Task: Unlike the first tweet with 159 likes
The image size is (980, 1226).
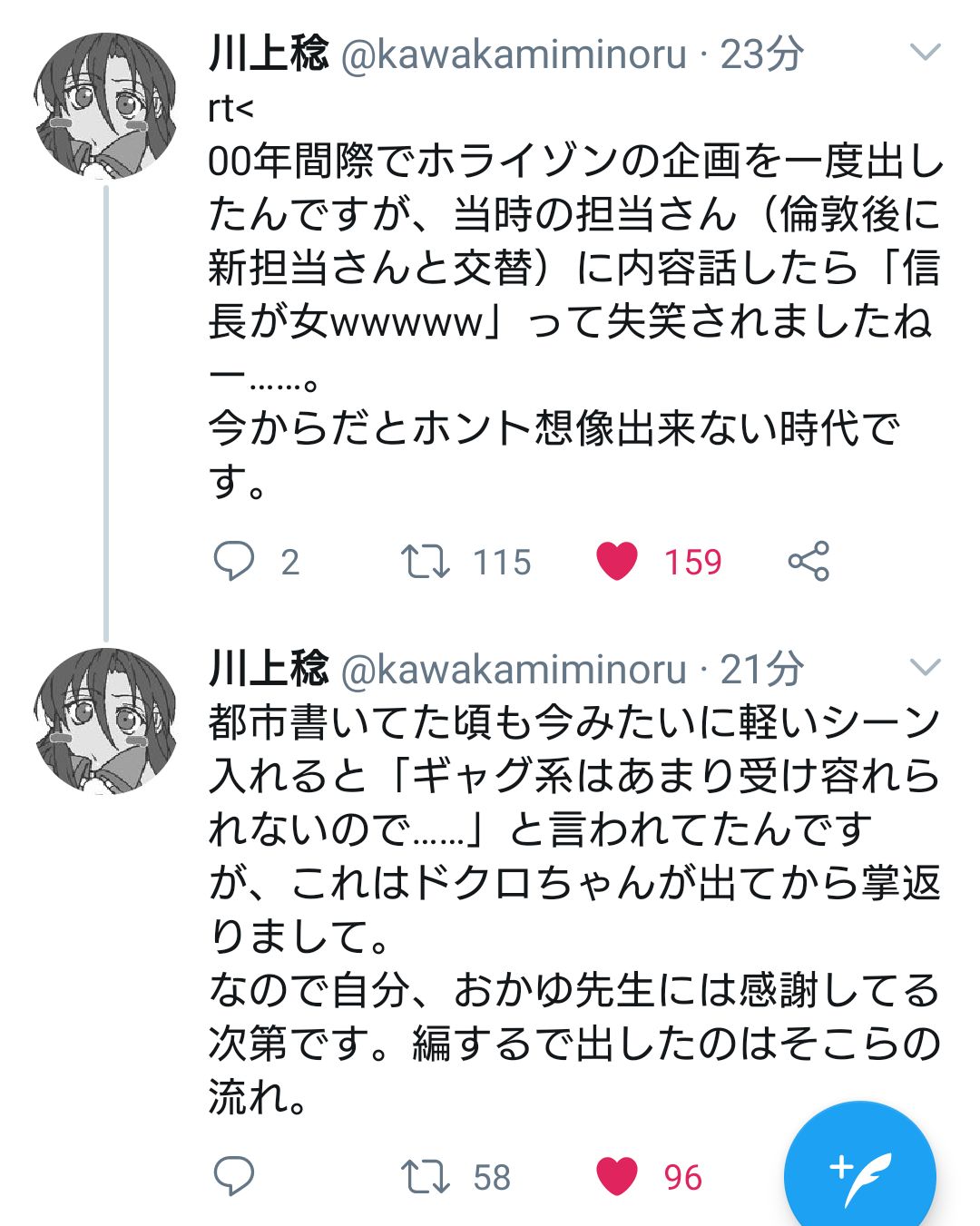Action: pyautogui.click(x=617, y=561)
